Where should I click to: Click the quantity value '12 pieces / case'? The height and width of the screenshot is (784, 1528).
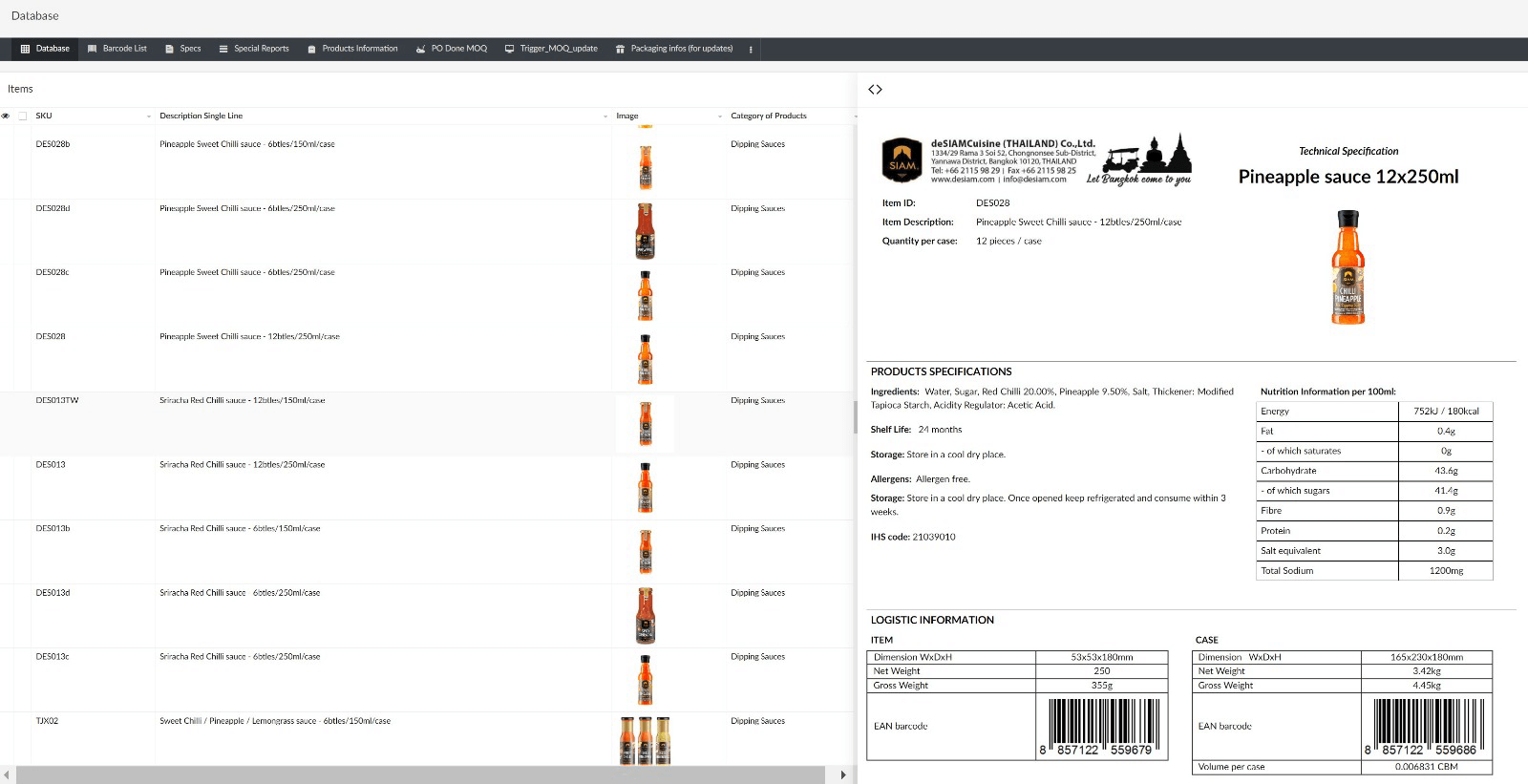point(1008,241)
